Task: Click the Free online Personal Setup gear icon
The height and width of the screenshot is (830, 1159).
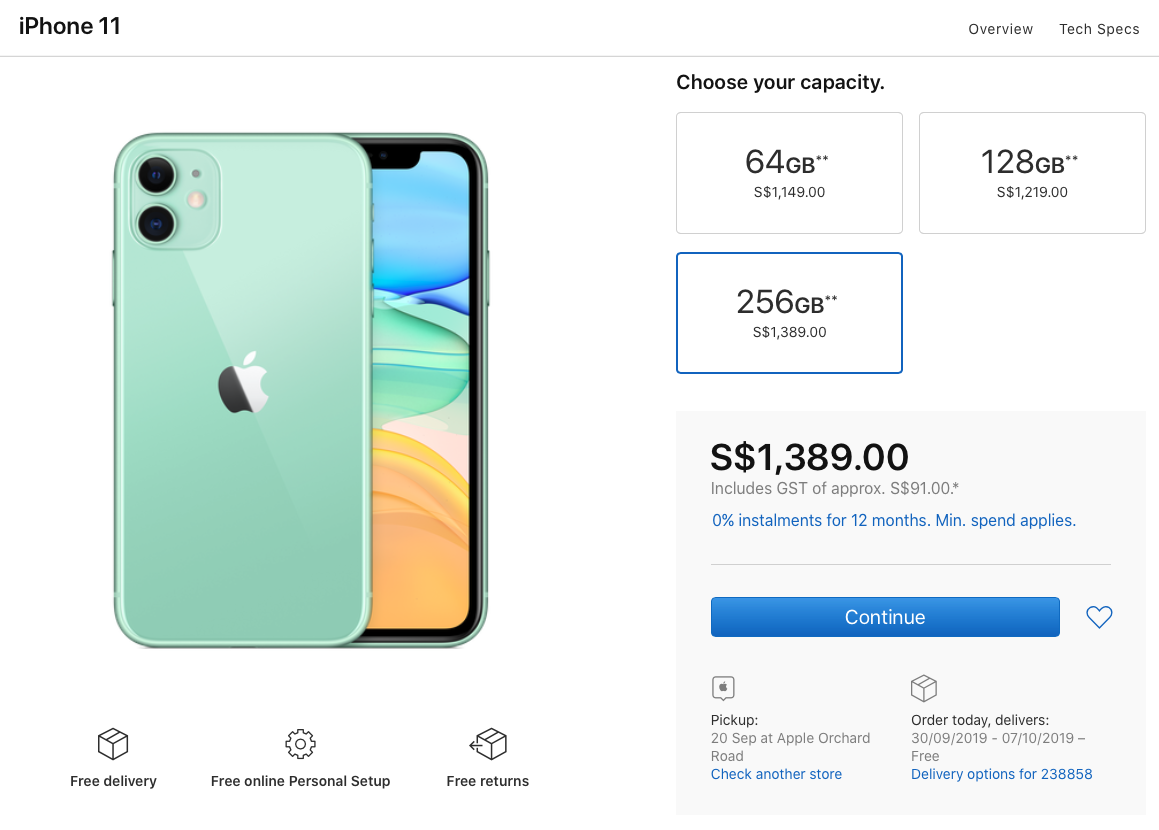Action: point(299,743)
